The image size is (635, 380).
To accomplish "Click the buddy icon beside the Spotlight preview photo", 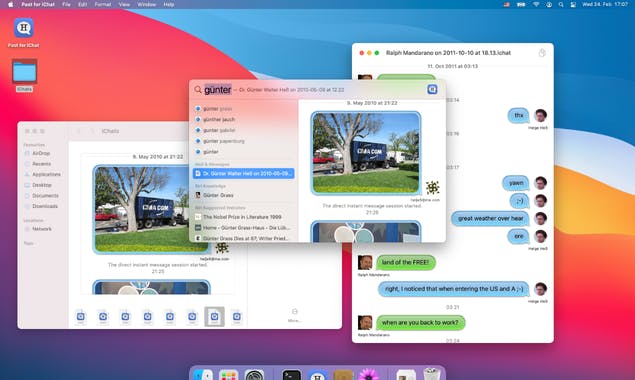I will [433, 188].
